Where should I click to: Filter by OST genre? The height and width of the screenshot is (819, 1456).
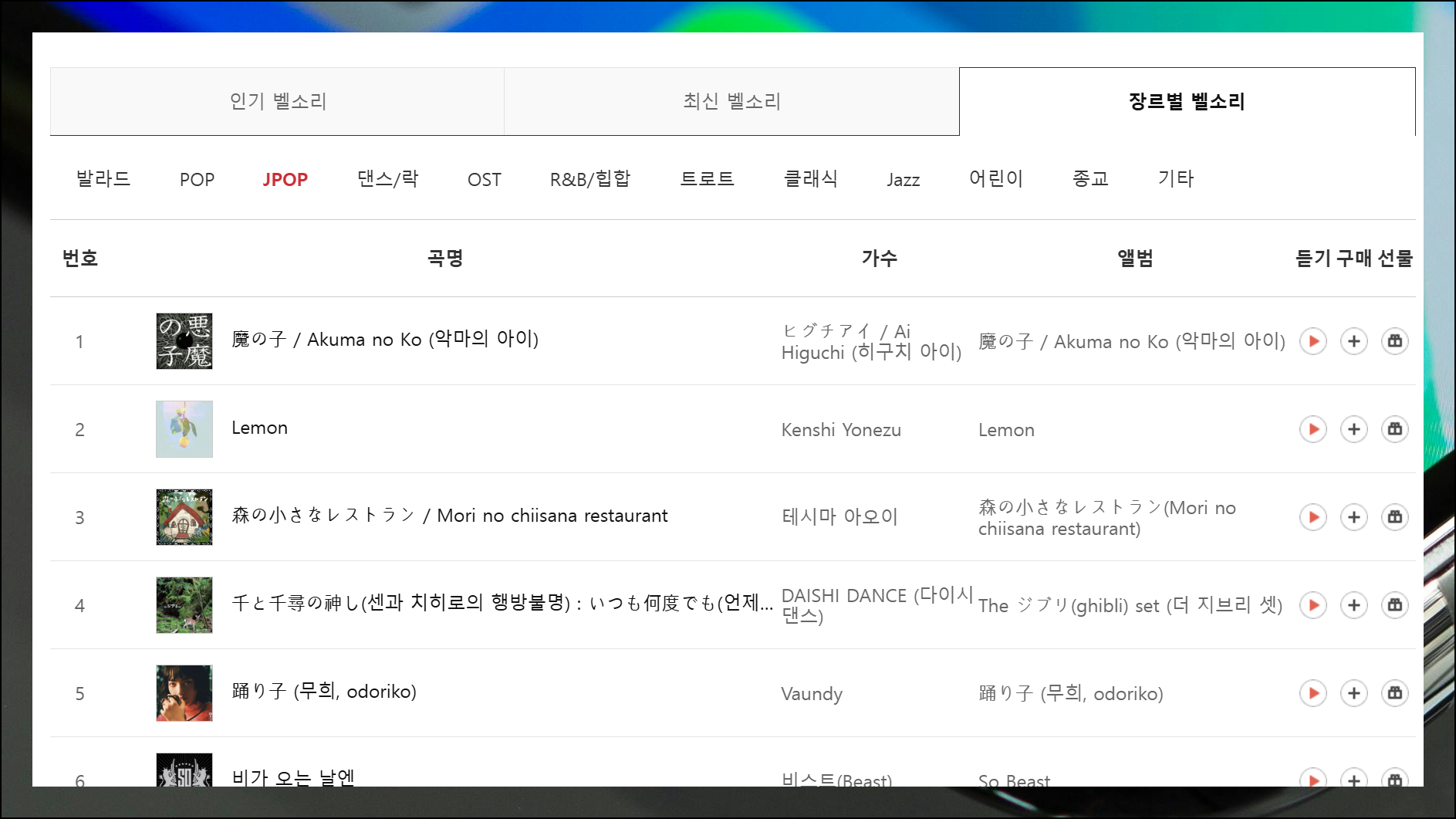484,179
